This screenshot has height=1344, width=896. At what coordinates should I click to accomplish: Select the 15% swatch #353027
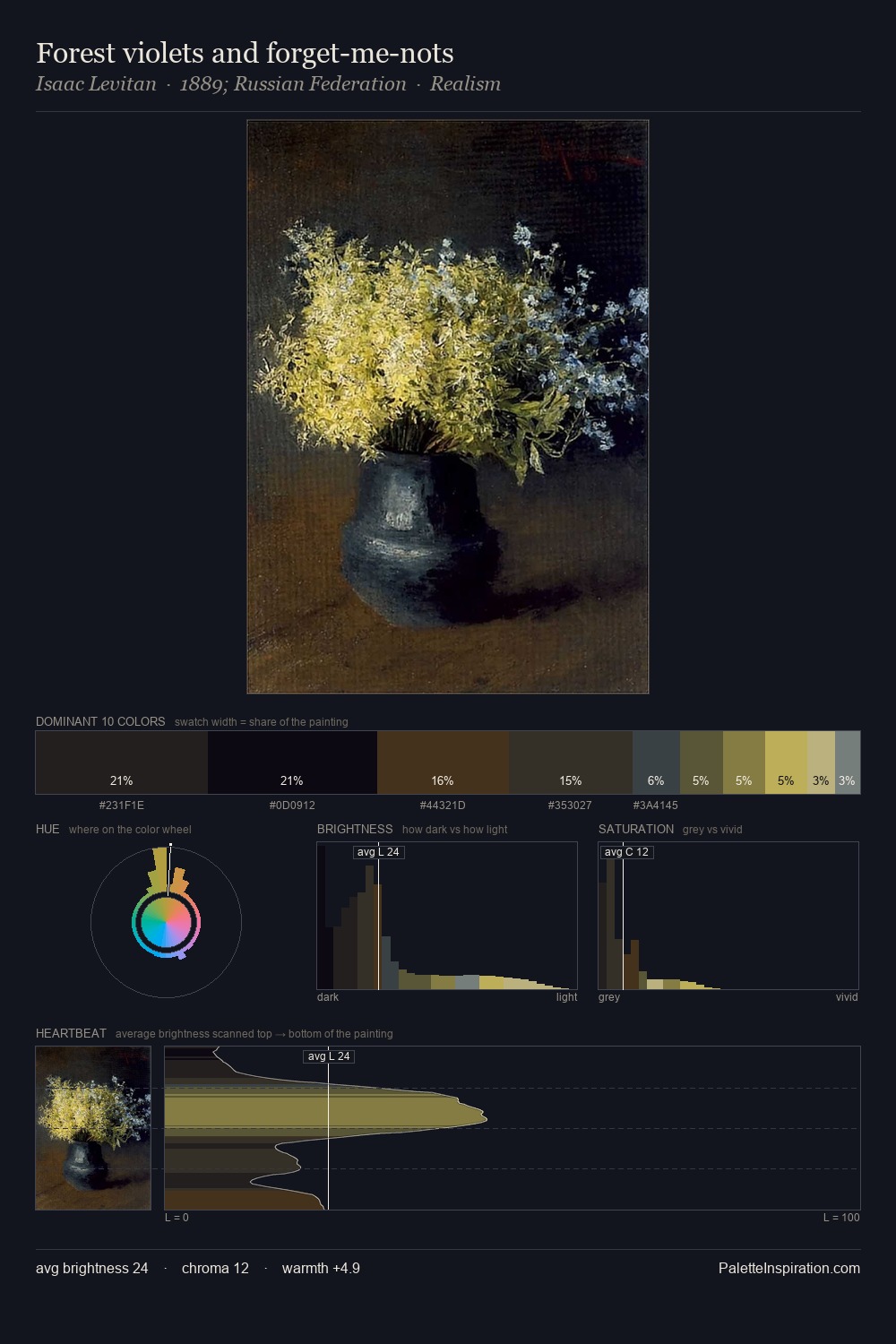pos(571,762)
